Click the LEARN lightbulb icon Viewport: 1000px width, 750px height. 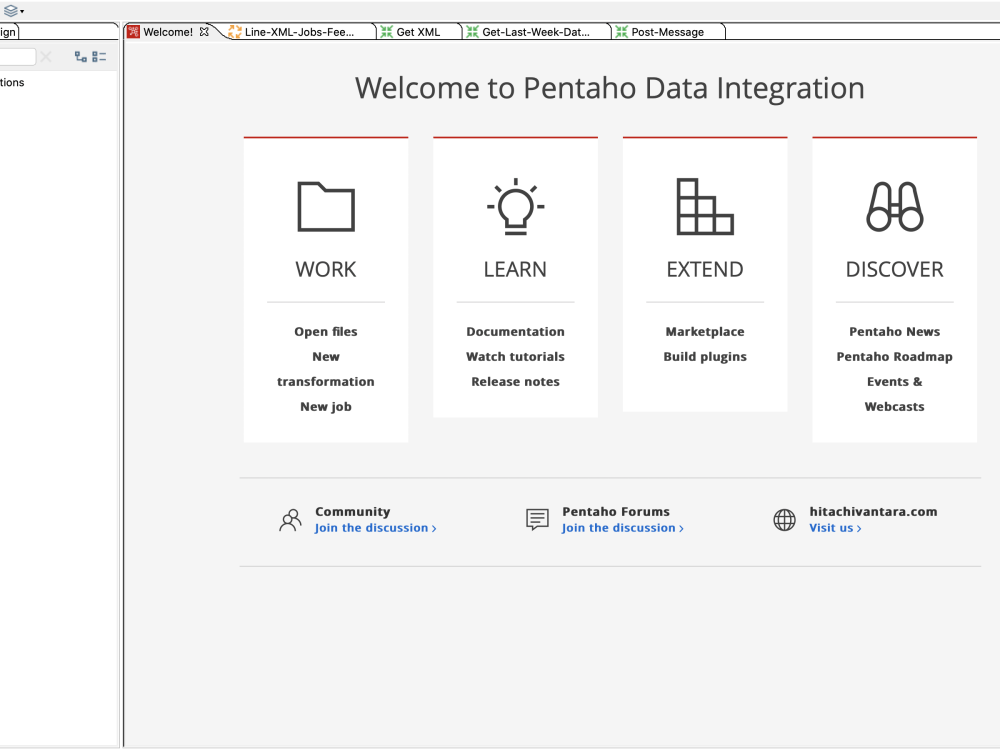515,207
